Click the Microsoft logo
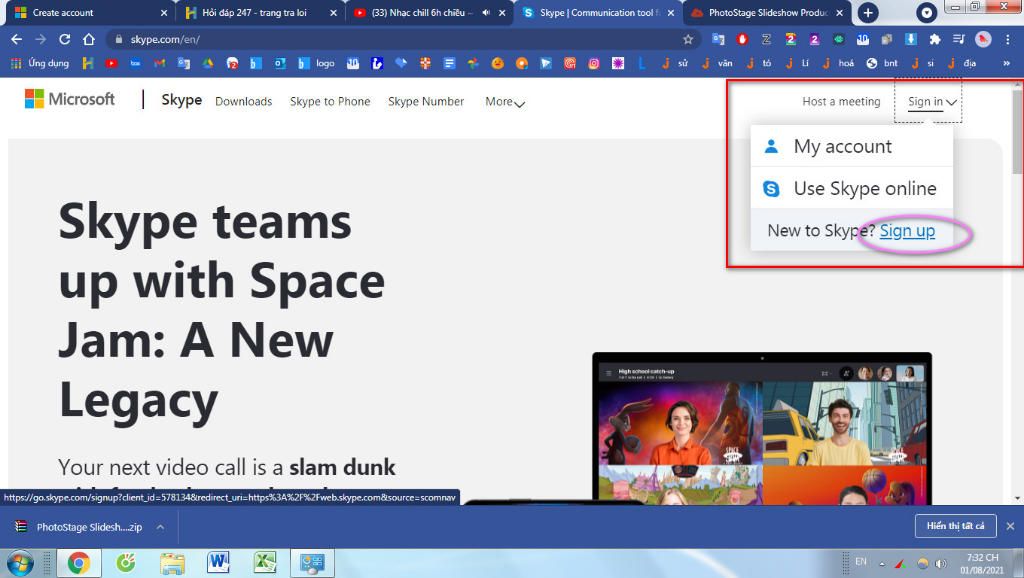 pyautogui.click(x=70, y=99)
